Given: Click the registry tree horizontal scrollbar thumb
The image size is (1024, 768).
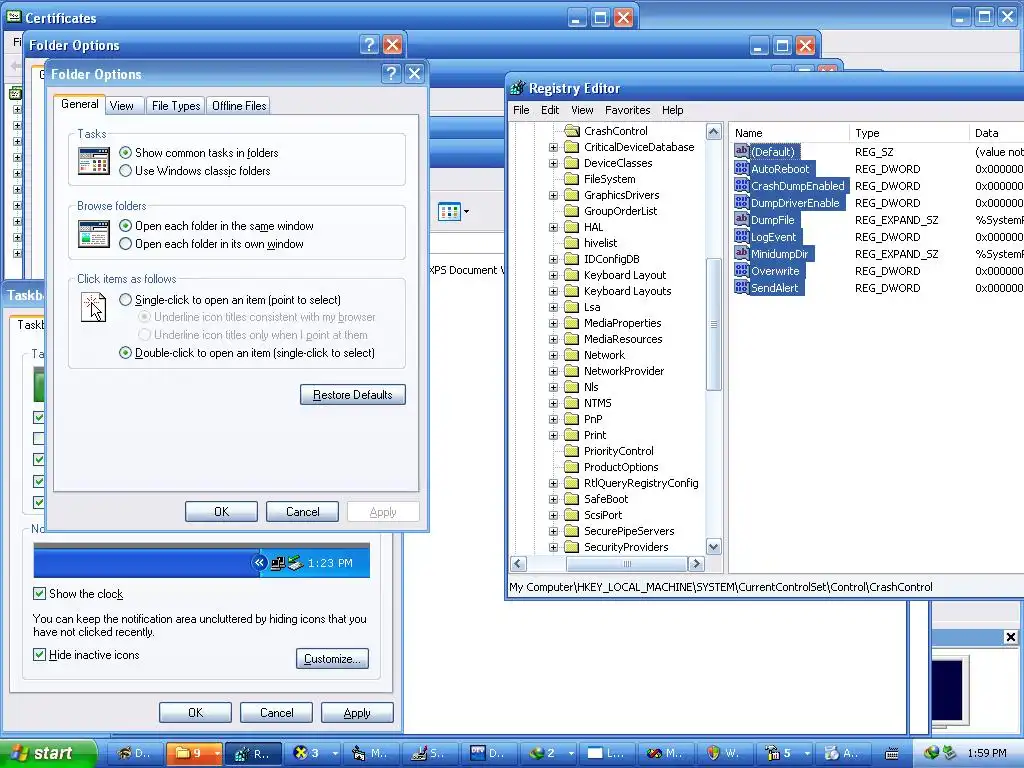Looking at the screenshot, I should point(627,564).
